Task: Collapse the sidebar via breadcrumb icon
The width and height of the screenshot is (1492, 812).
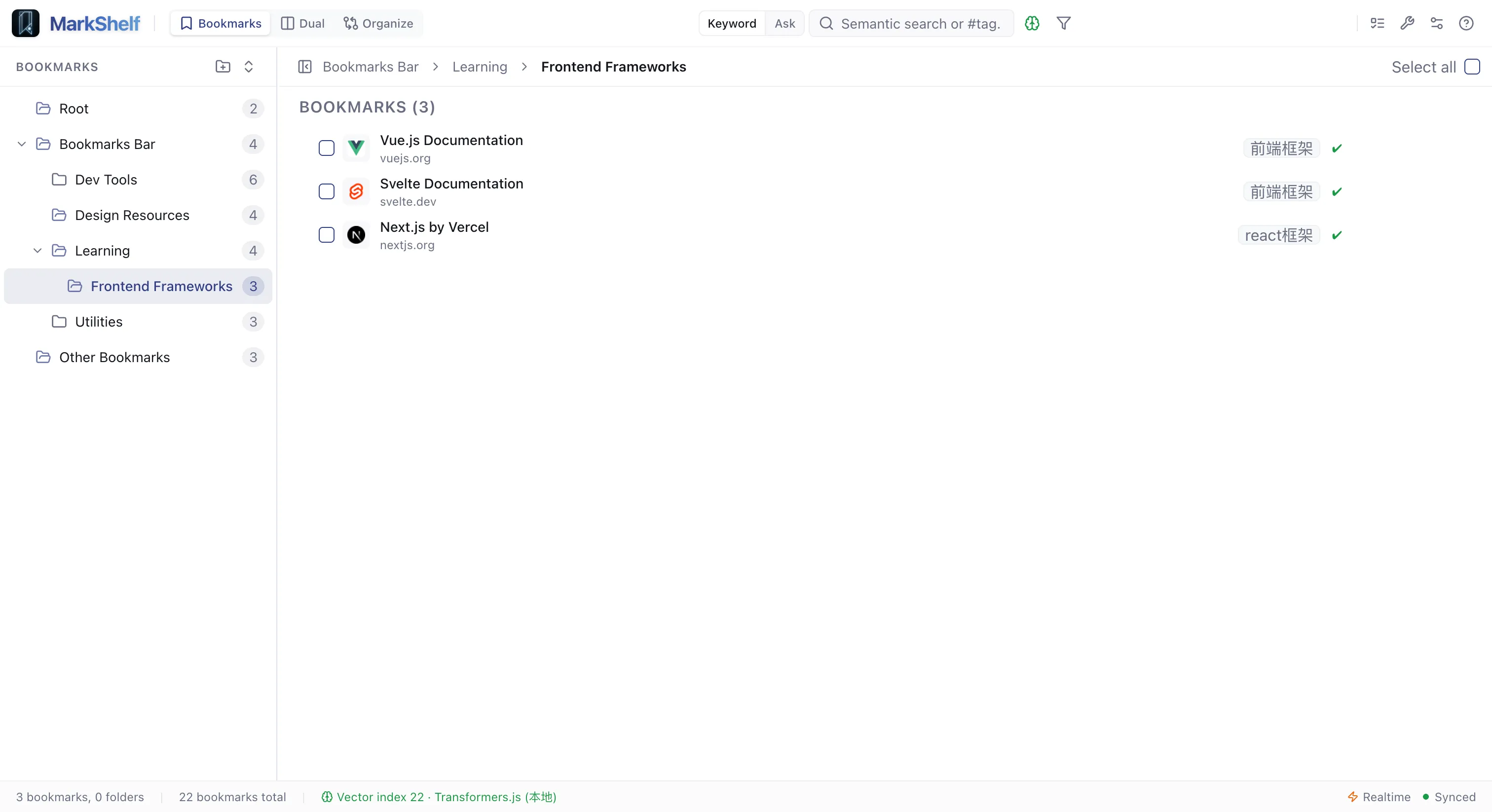Action: point(305,67)
